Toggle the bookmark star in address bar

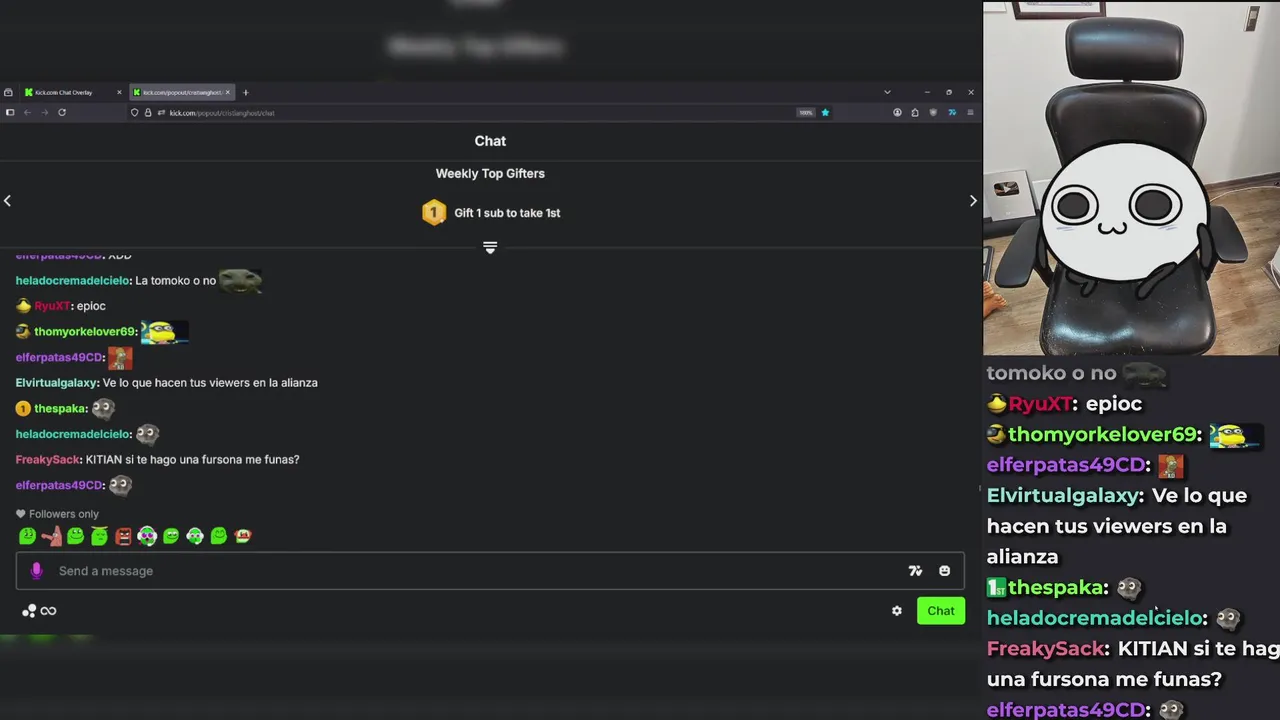coord(825,112)
